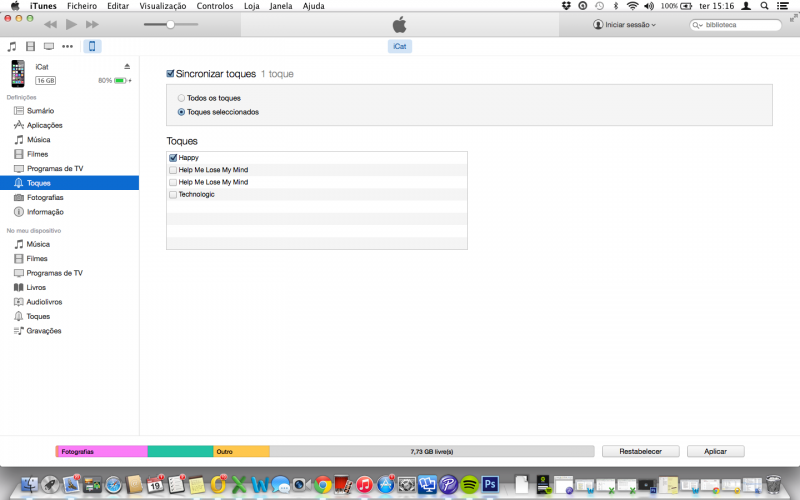This screenshot has height=500, width=800.
Task: Check the second Help Me Lose My Mind
Action: 173,182
